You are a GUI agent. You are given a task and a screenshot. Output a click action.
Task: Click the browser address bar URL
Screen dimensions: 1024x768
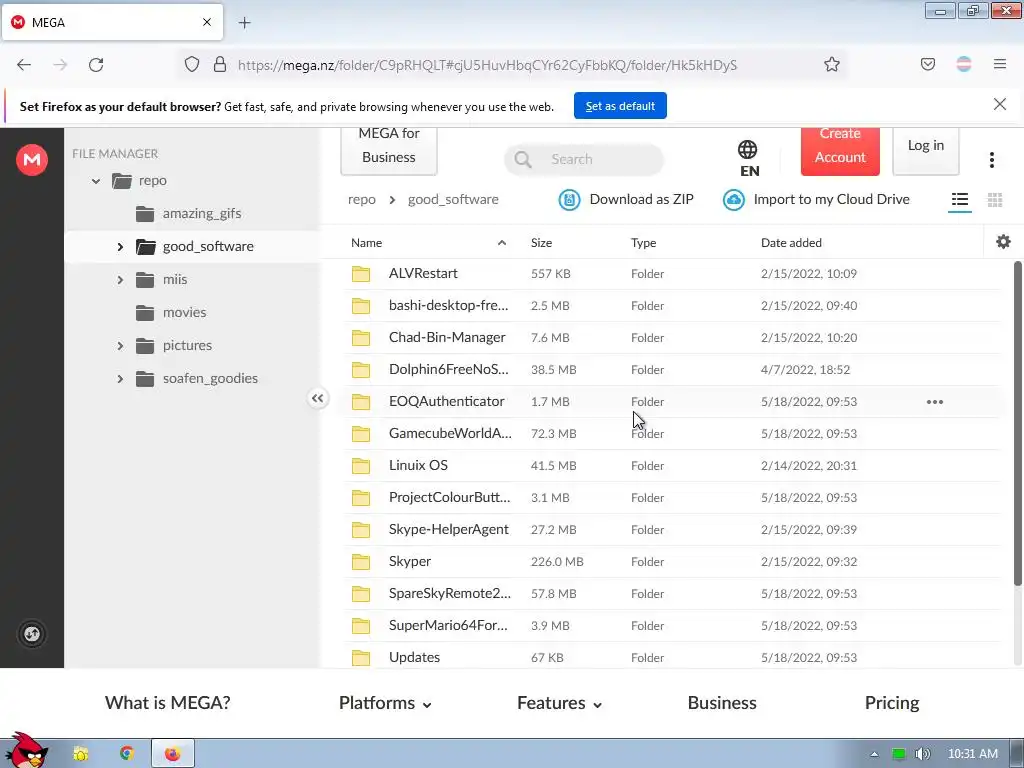coord(487,65)
